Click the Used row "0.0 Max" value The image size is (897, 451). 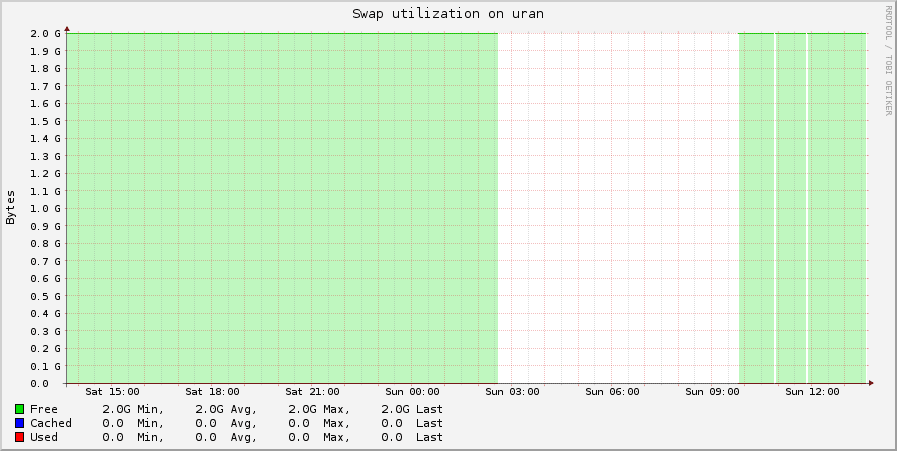[x=319, y=437]
